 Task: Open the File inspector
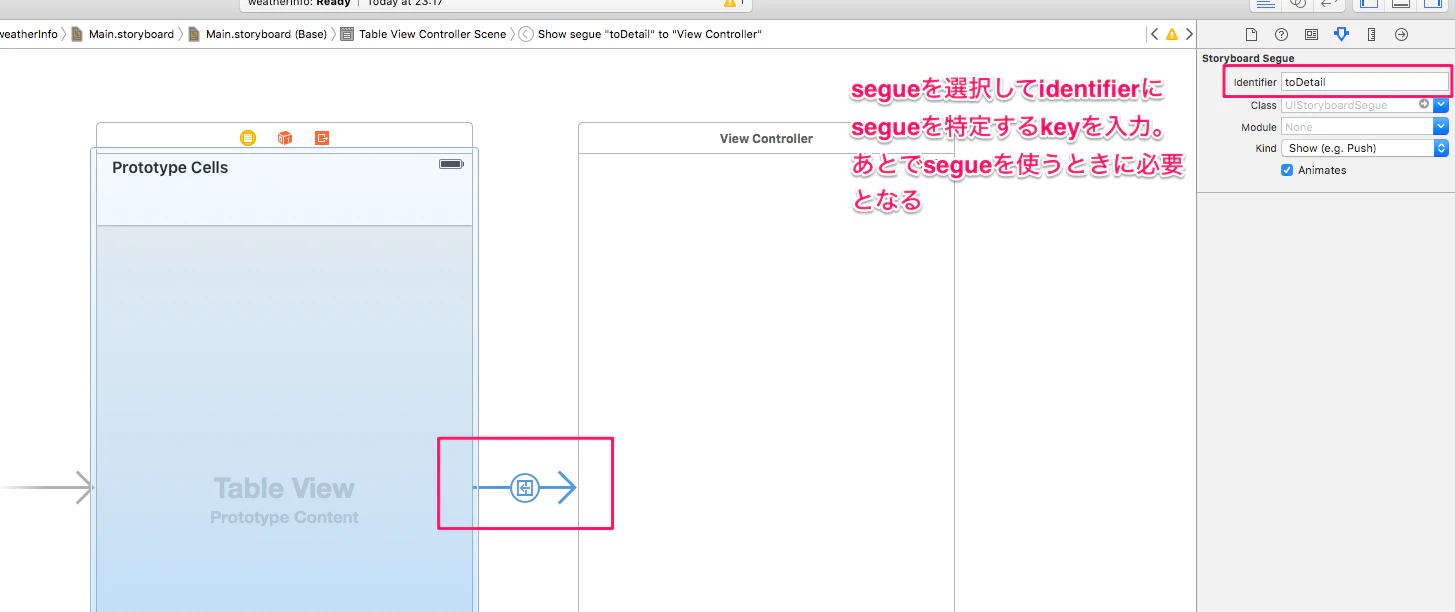(x=1251, y=34)
